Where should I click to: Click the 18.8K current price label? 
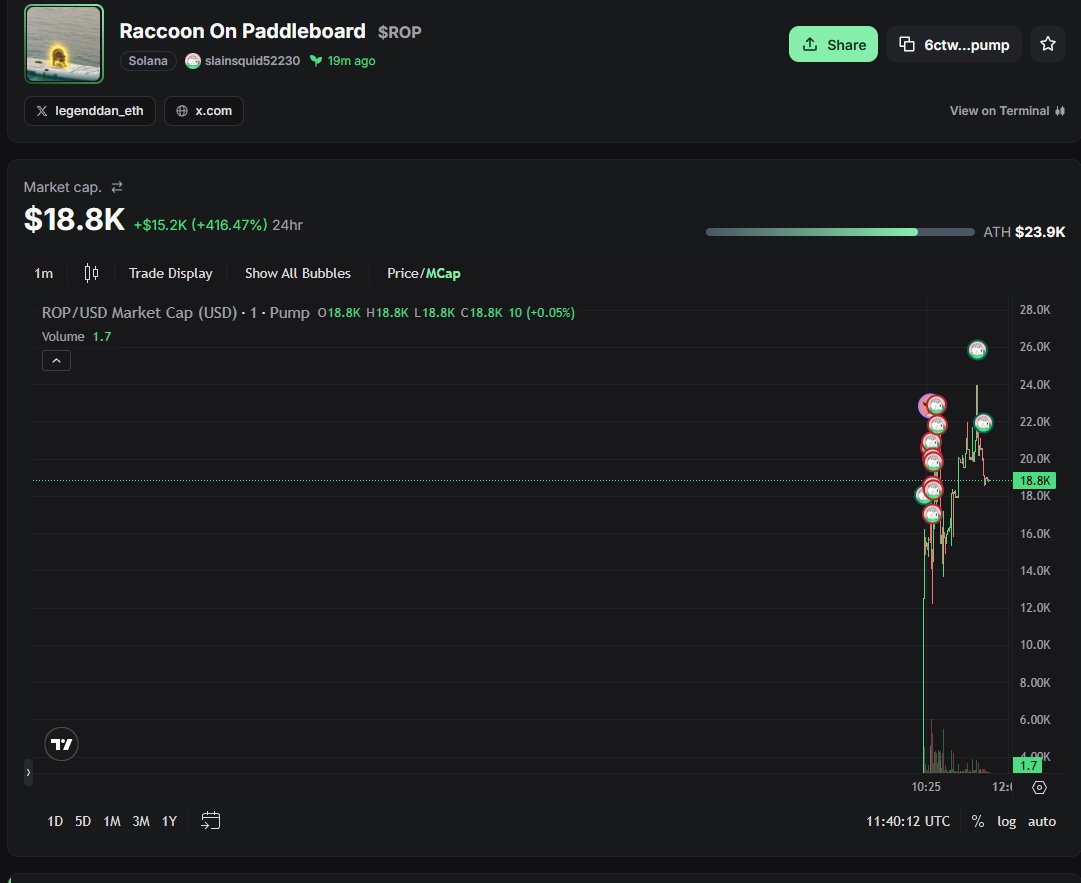(1034, 480)
